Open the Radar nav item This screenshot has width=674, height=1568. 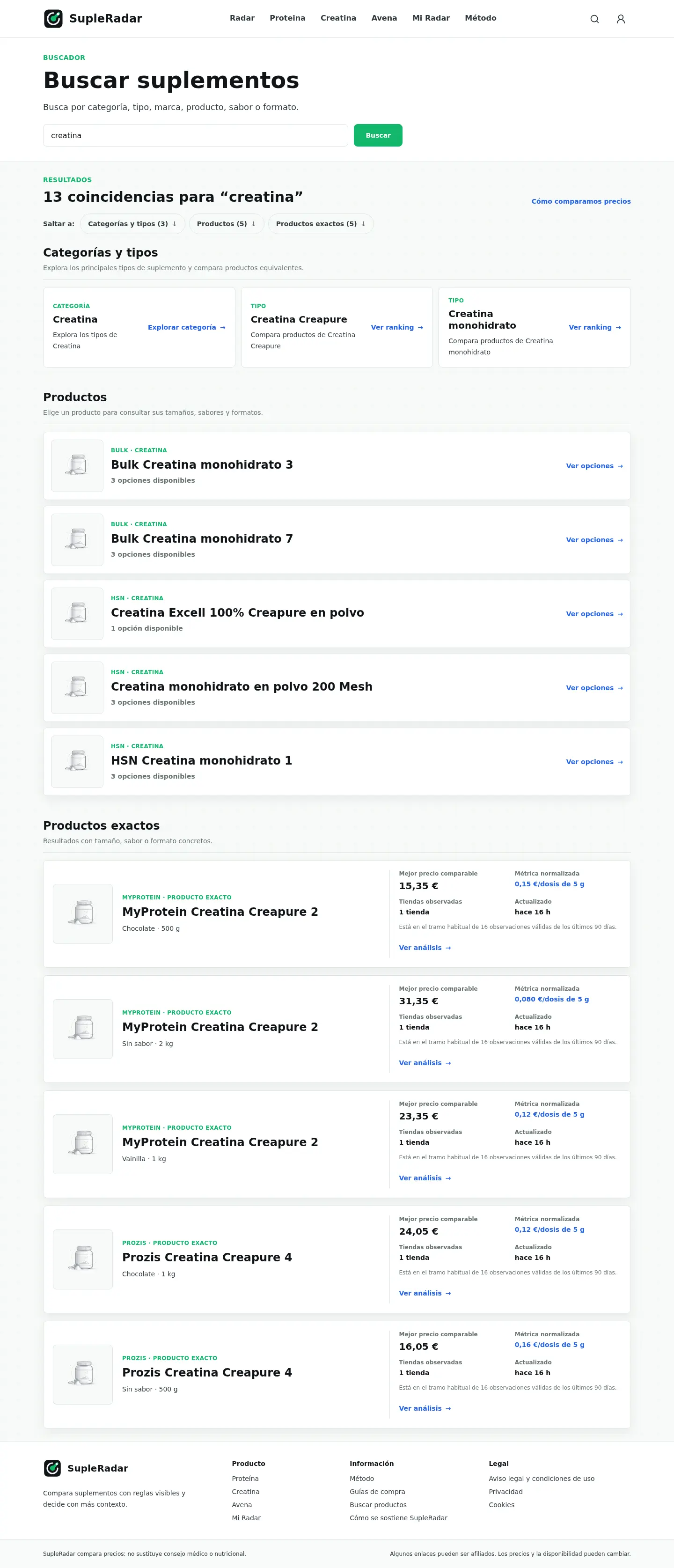242,18
